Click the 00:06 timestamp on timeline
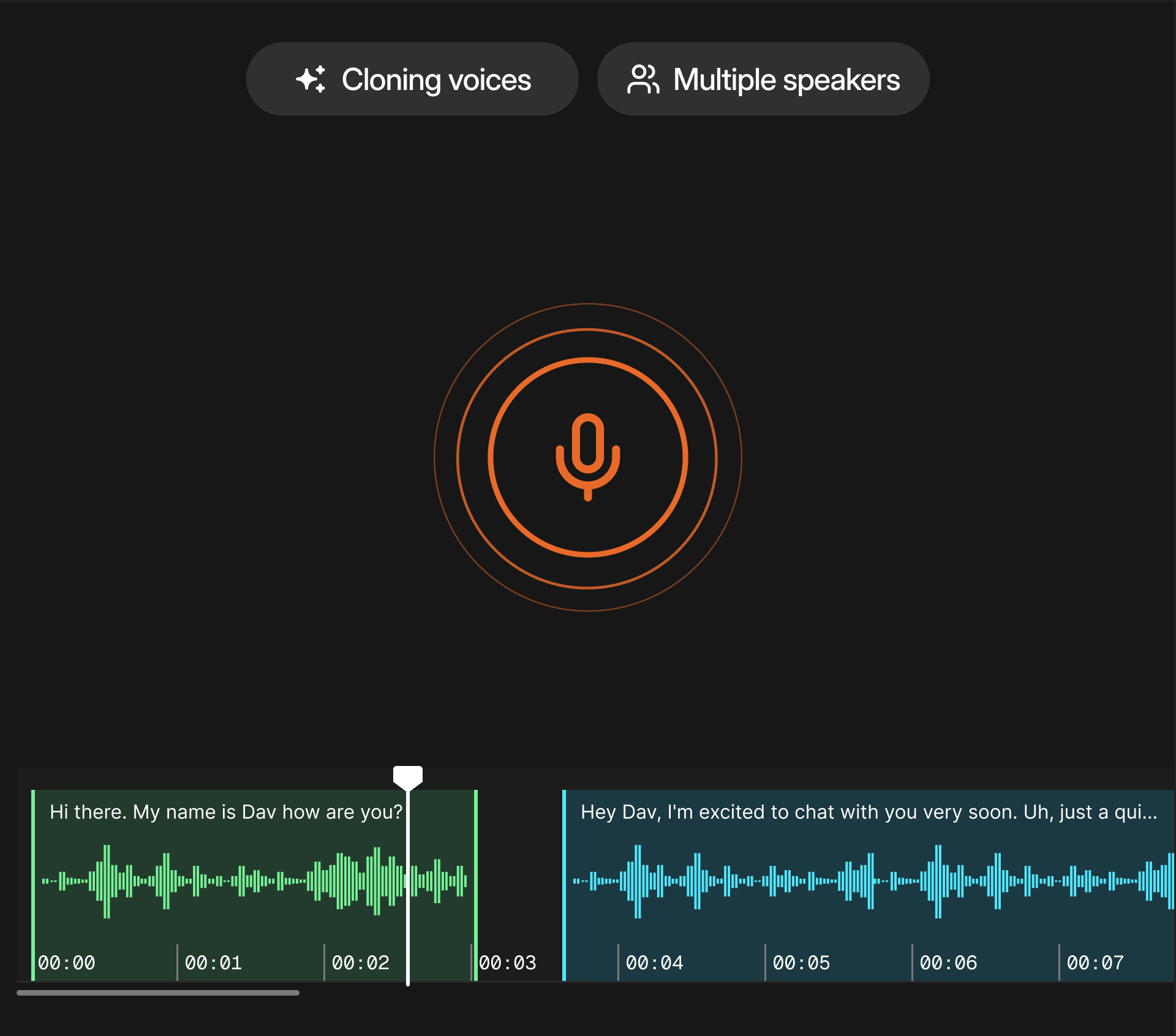 [948, 963]
